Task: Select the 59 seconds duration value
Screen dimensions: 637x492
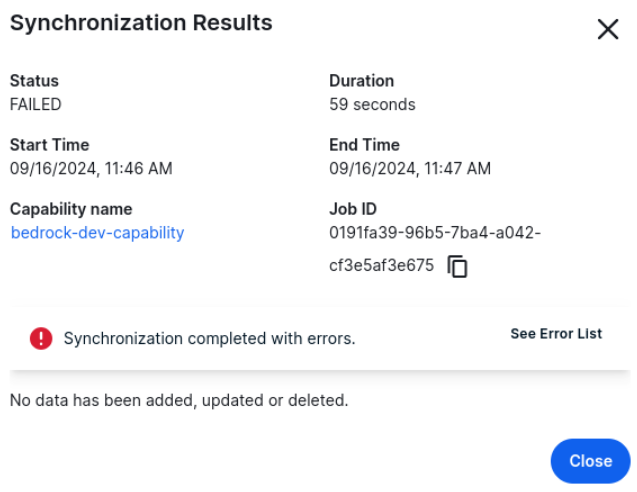Action: tap(372, 104)
